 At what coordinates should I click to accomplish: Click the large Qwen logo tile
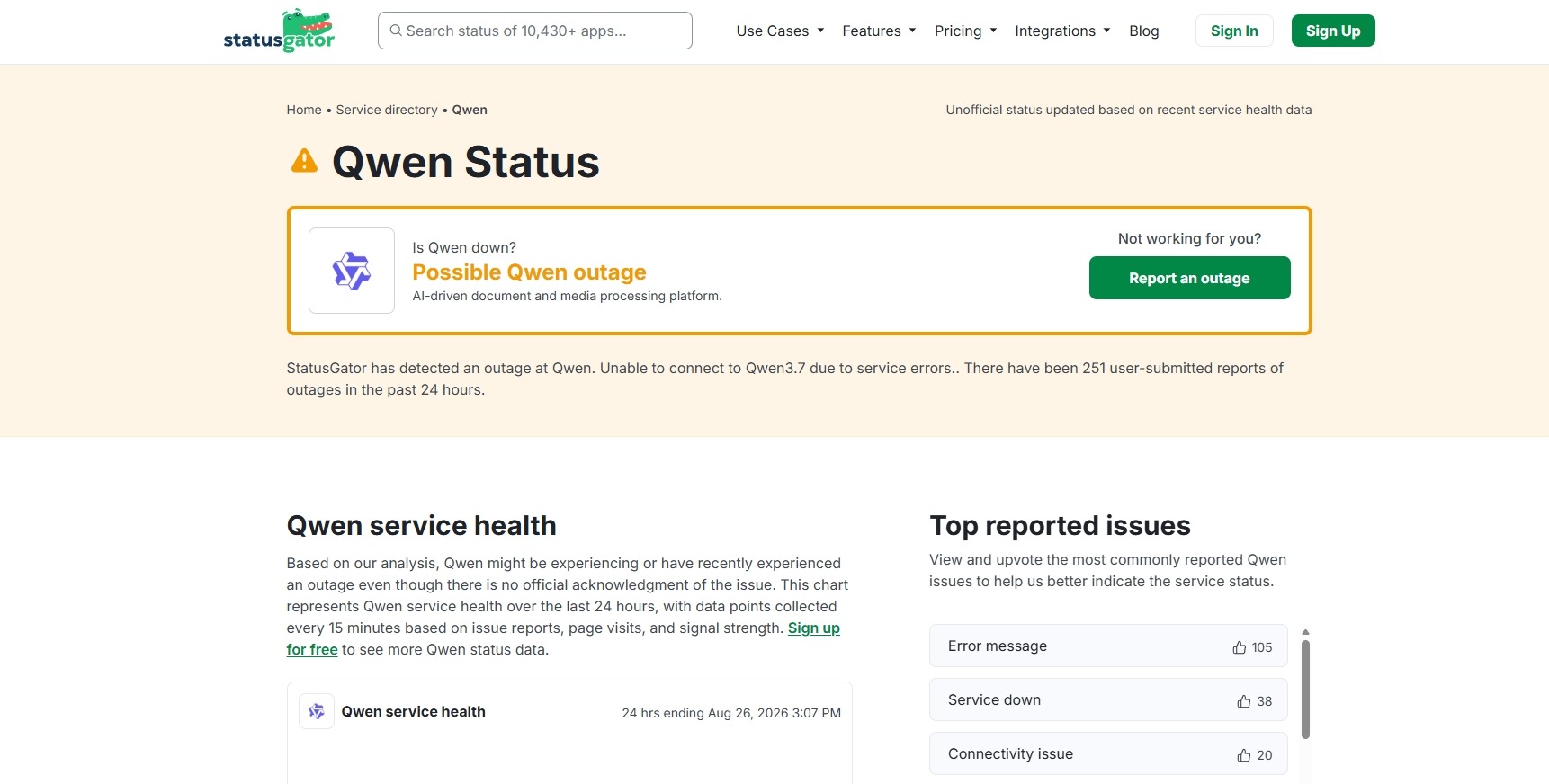click(352, 271)
